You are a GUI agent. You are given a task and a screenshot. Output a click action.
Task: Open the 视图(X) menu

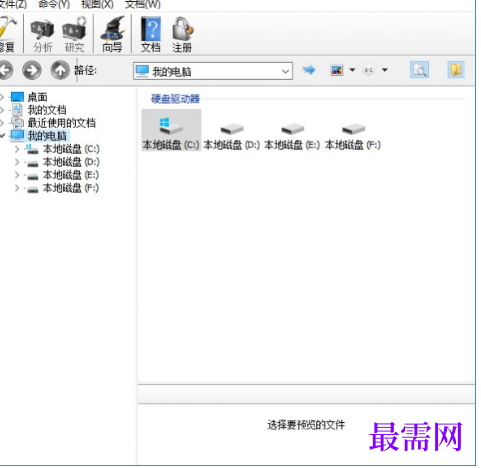pos(97,4)
